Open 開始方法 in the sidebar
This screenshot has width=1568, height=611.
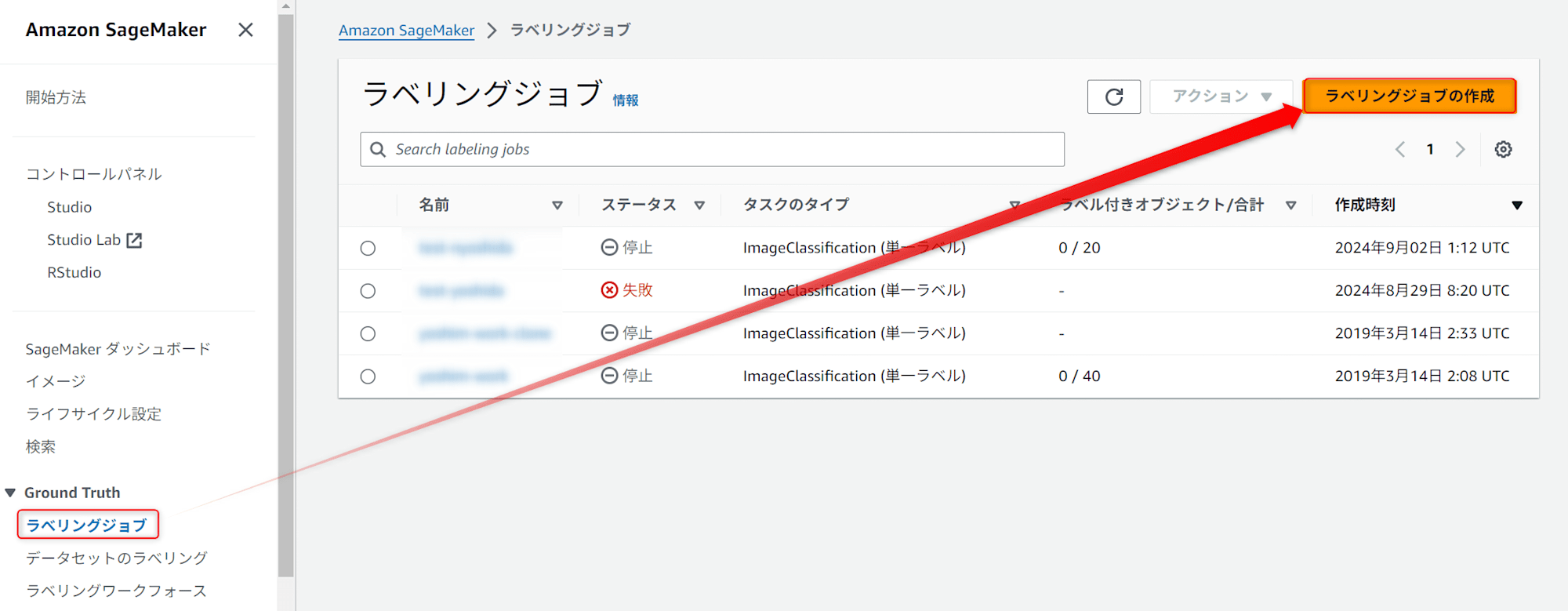(56, 97)
